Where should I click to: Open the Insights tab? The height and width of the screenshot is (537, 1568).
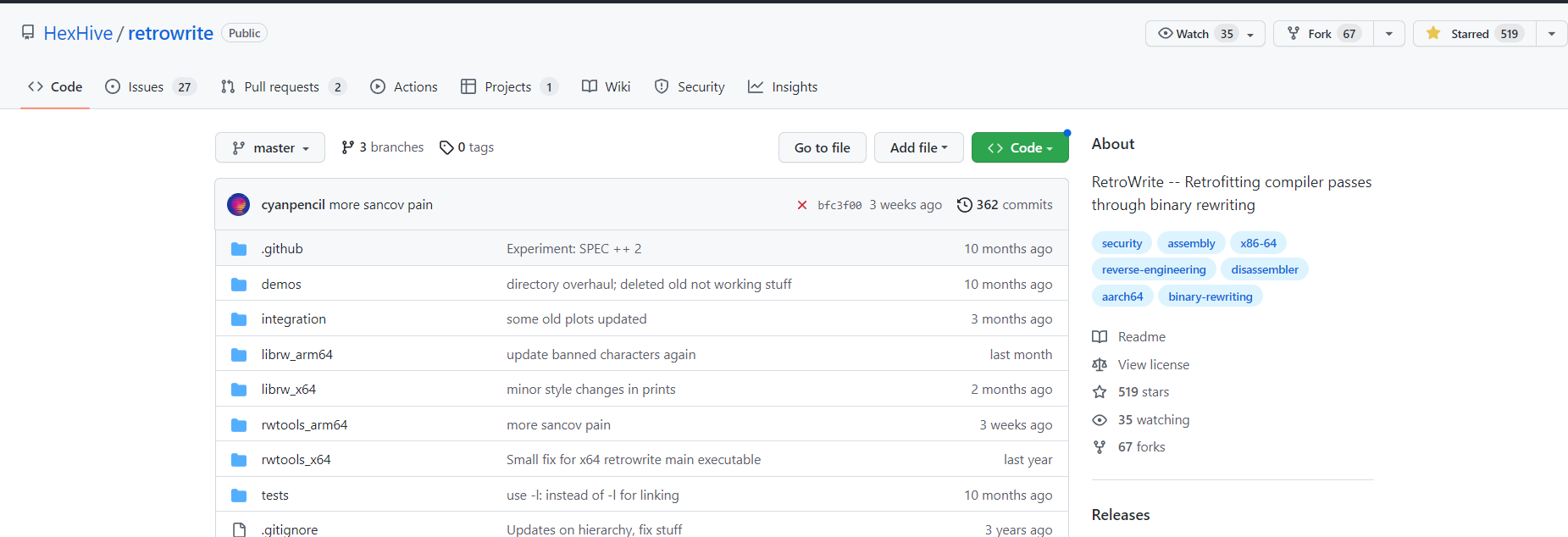click(783, 86)
